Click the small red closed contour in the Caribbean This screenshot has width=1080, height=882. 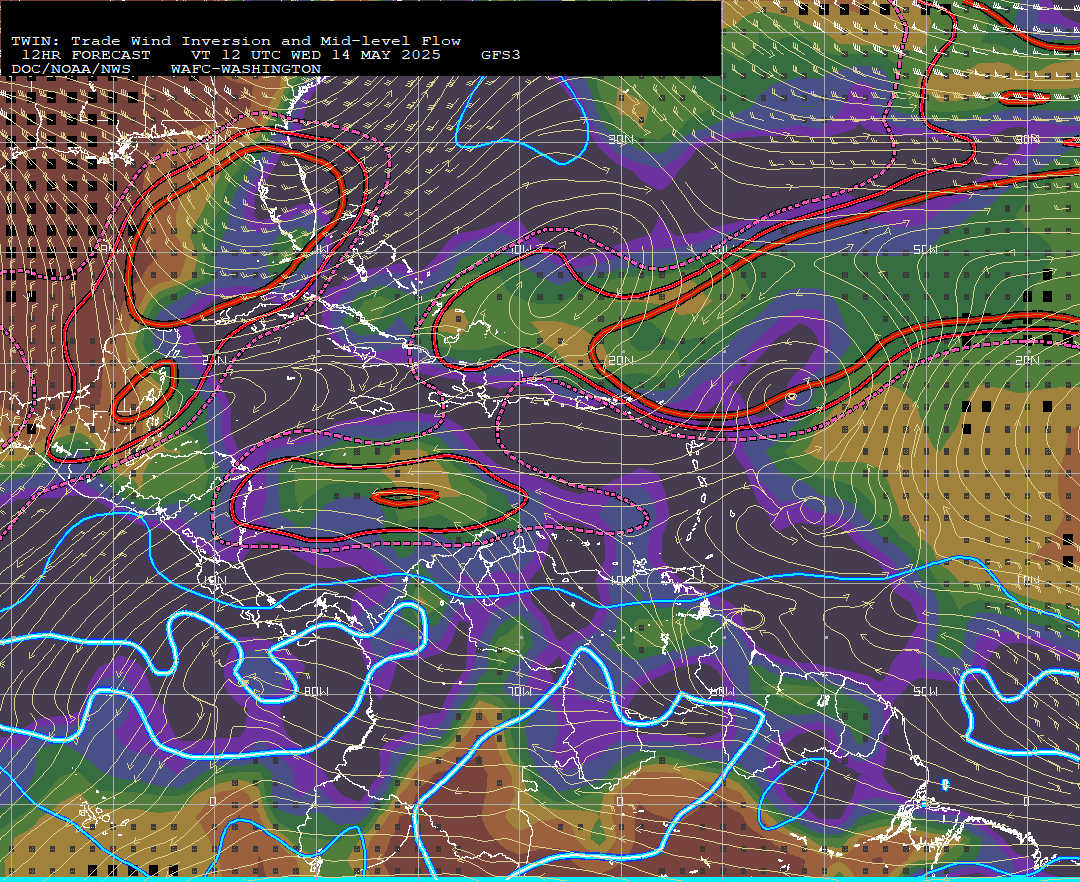[405, 496]
